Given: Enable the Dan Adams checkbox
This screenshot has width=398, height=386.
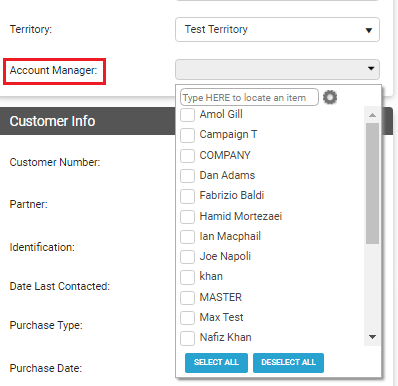Looking at the screenshot, I should pyautogui.click(x=187, y=176).
